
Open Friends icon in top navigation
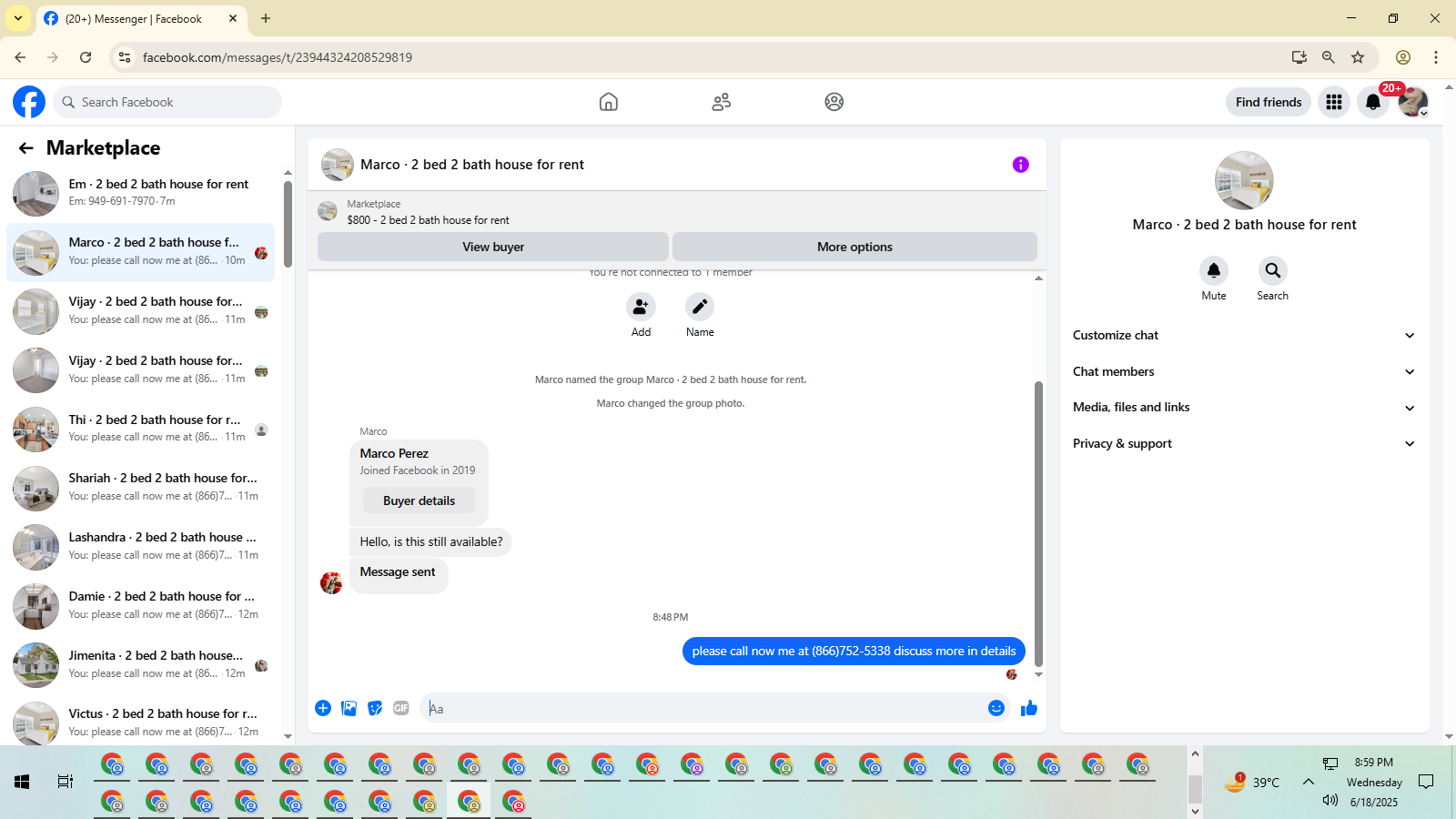722,102
